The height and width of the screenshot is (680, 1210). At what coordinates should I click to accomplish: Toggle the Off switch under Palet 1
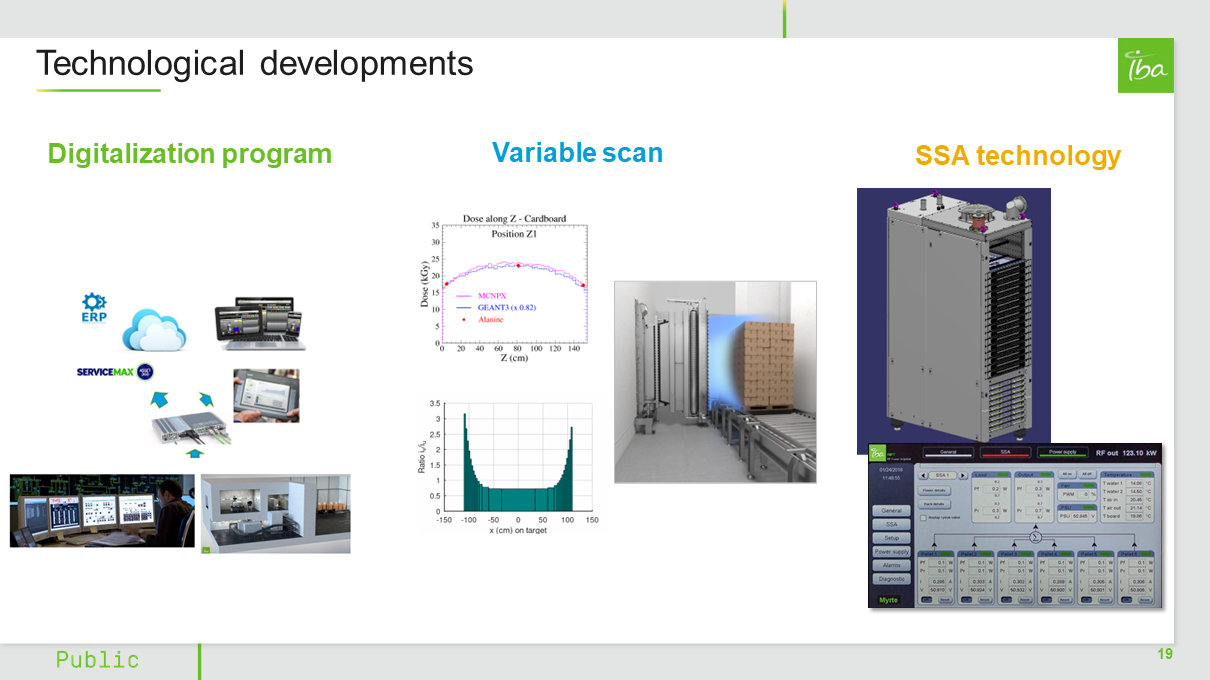pyautogui.click(x=927, y=600)
